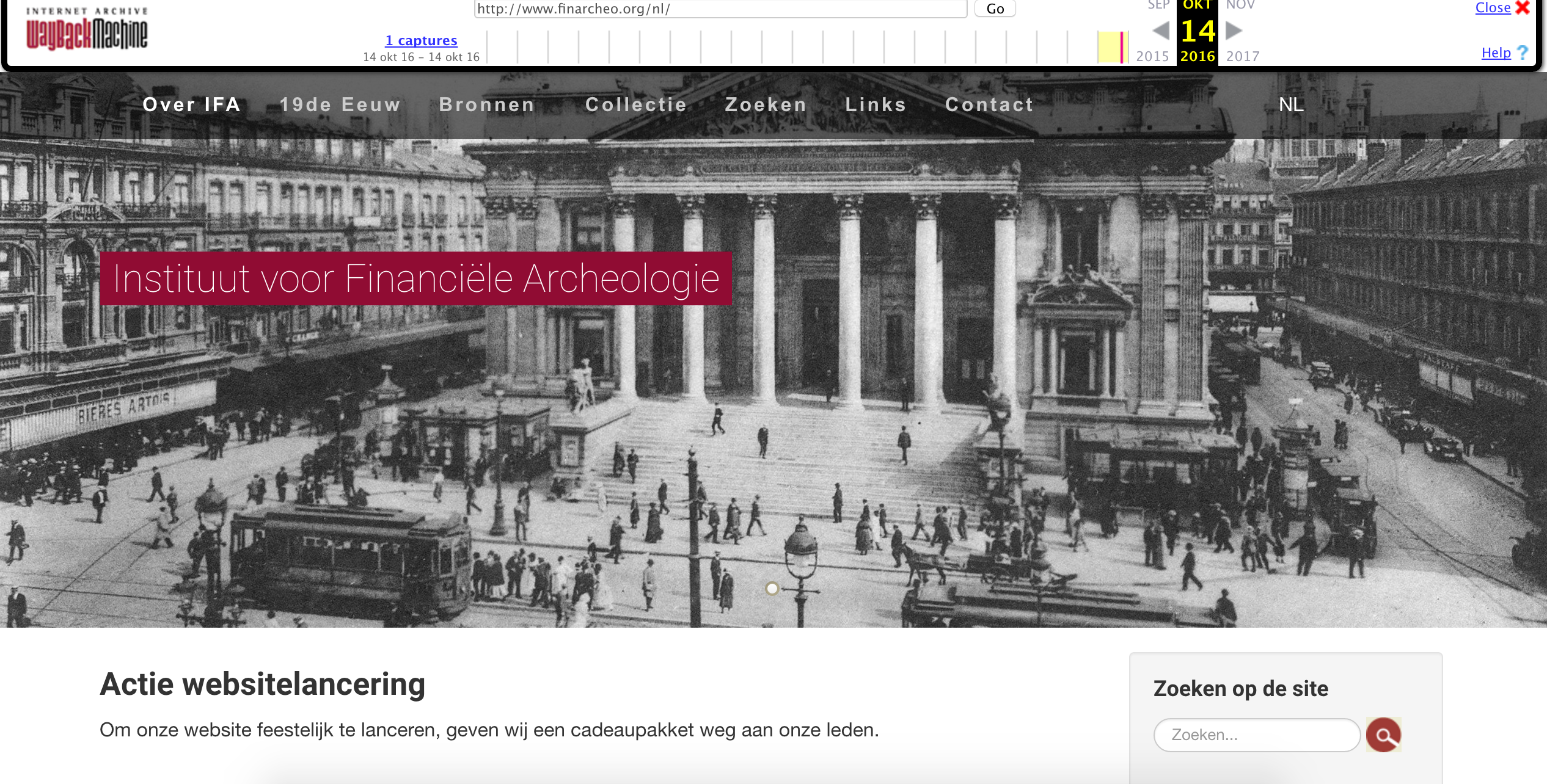Viewport: 1547px width, 784px height.
Task: Open the 19de Eeuw menu
Action: 340,104
